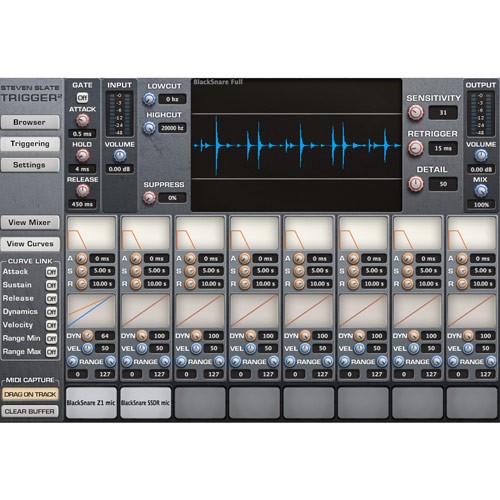Select the BlackSnare Z1 mic sample slot
The width and height of the screenshot is (500, 500).
pyautogui.click(x=91, y=403)
